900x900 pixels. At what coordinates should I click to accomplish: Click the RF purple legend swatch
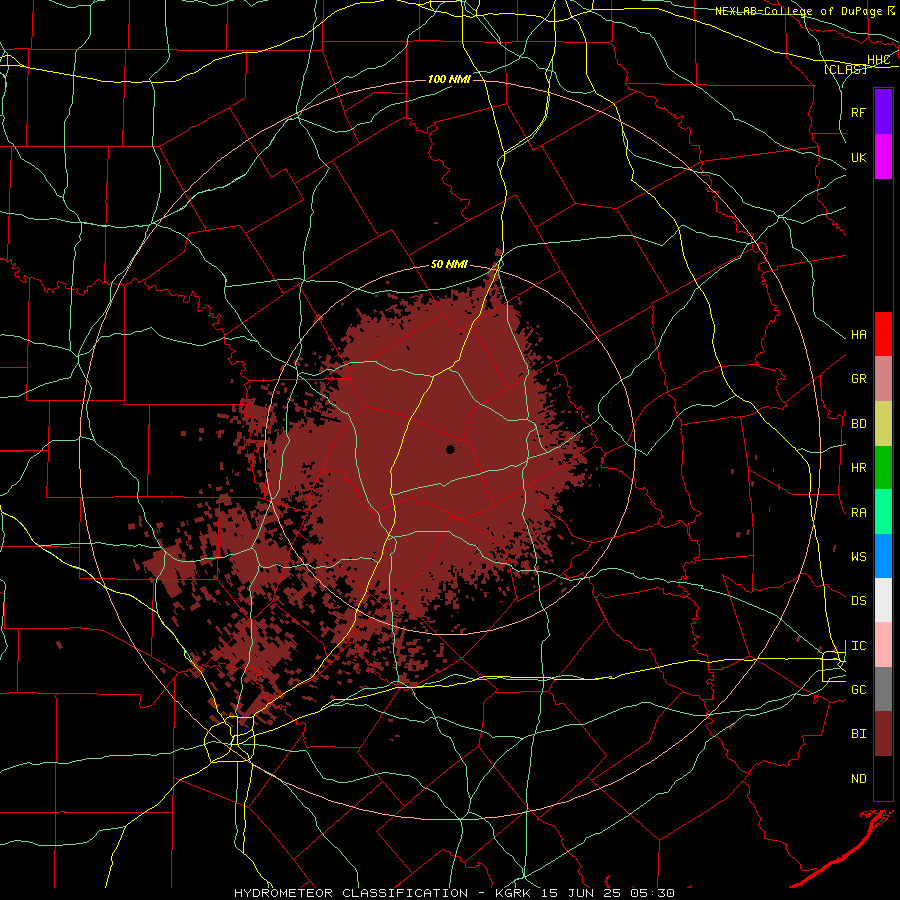coord(883,112)
